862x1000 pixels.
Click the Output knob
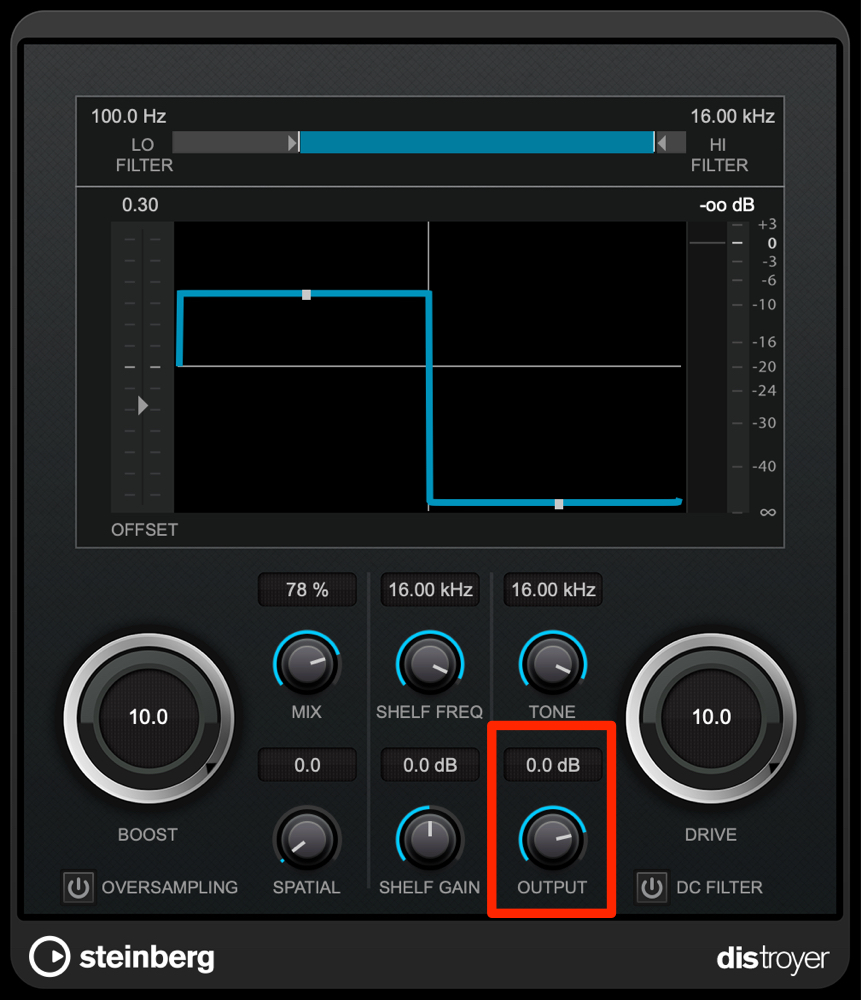click(x=553, y=839)
